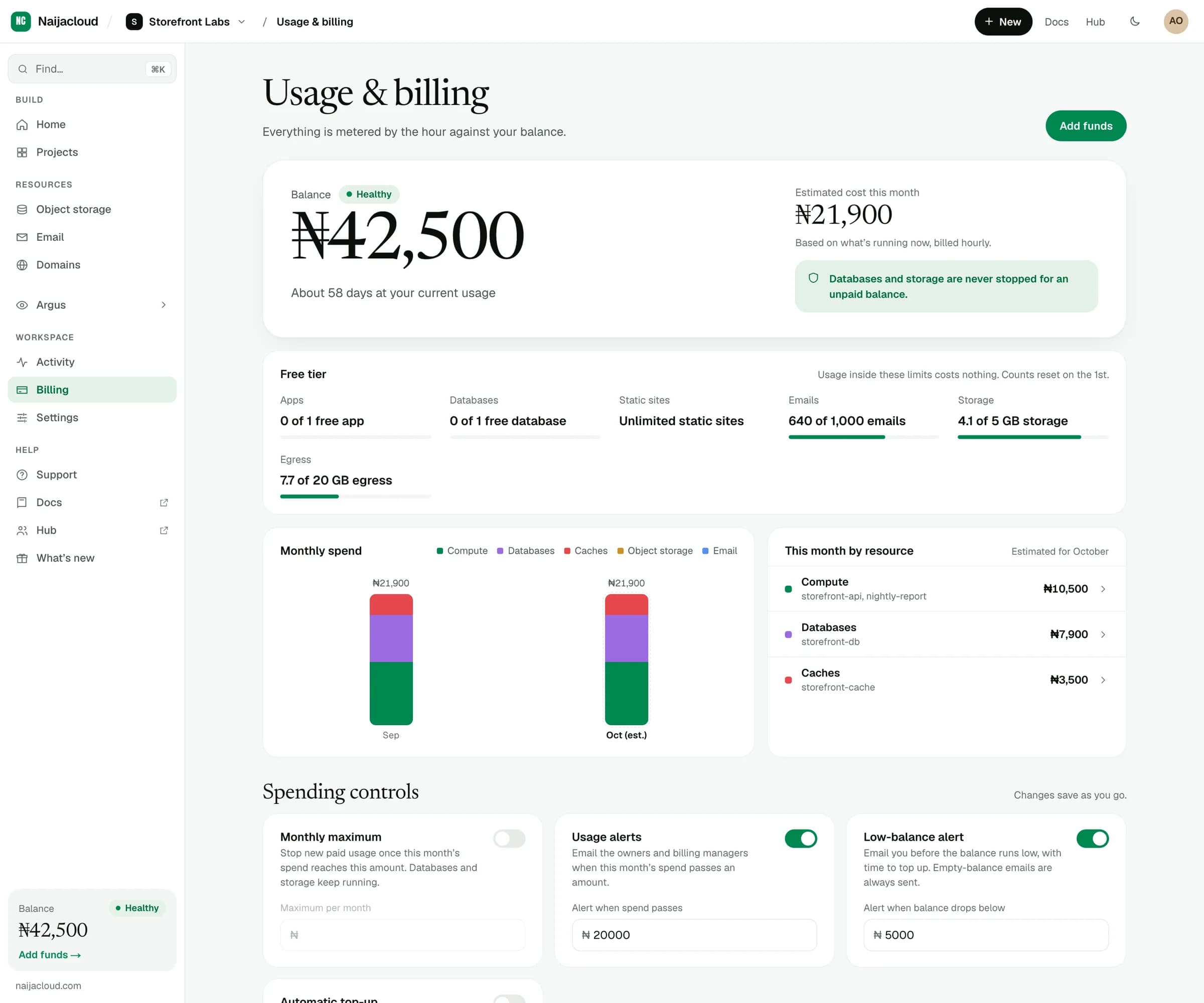Open external link icon beside Hub sidebar
The width and height of the screenshot is (1204, 1003).
coord(164,530)
